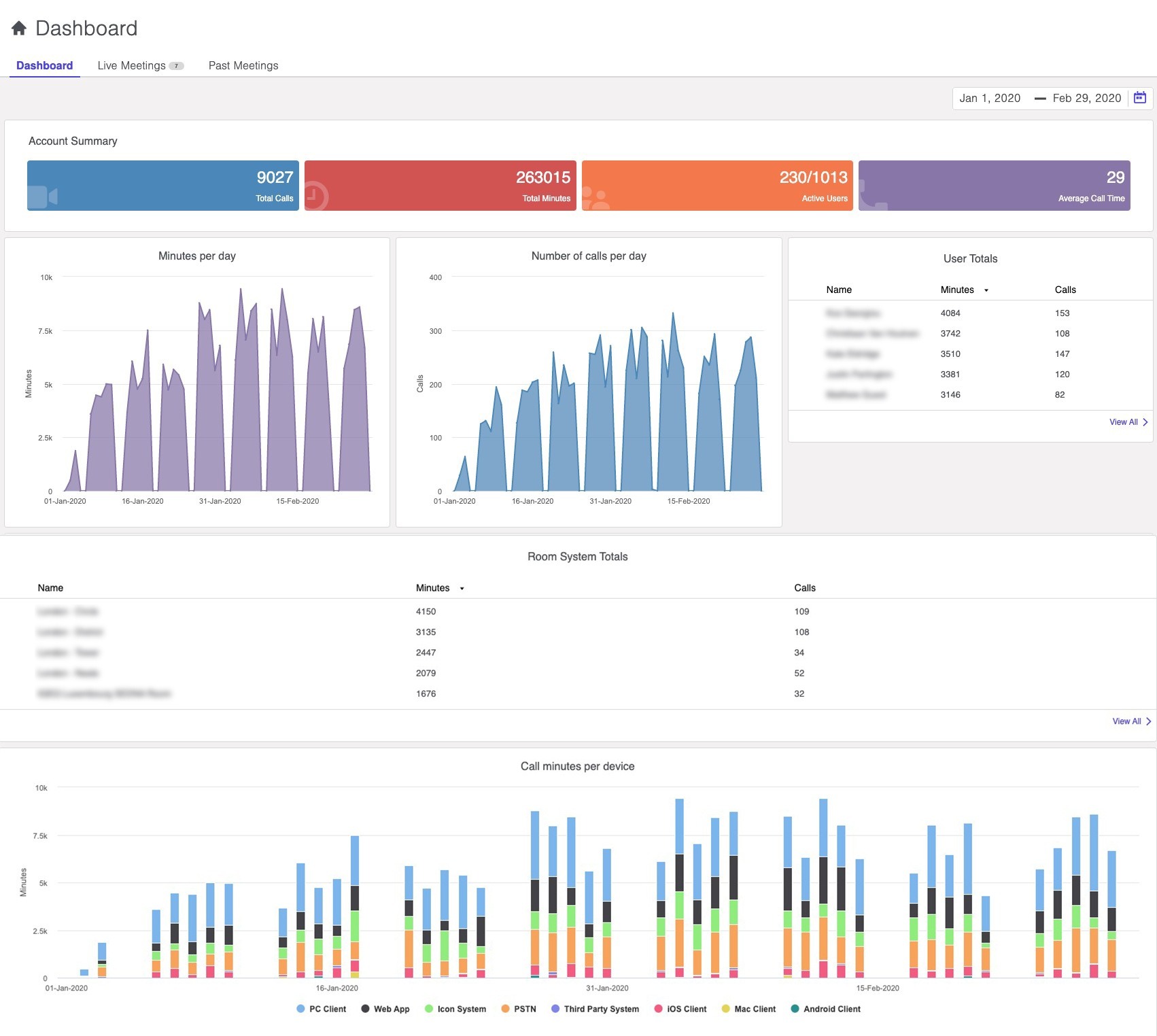Click the Account Summary heading
This screenshot has width=1157, height=1036.
(x=73, y=141)
